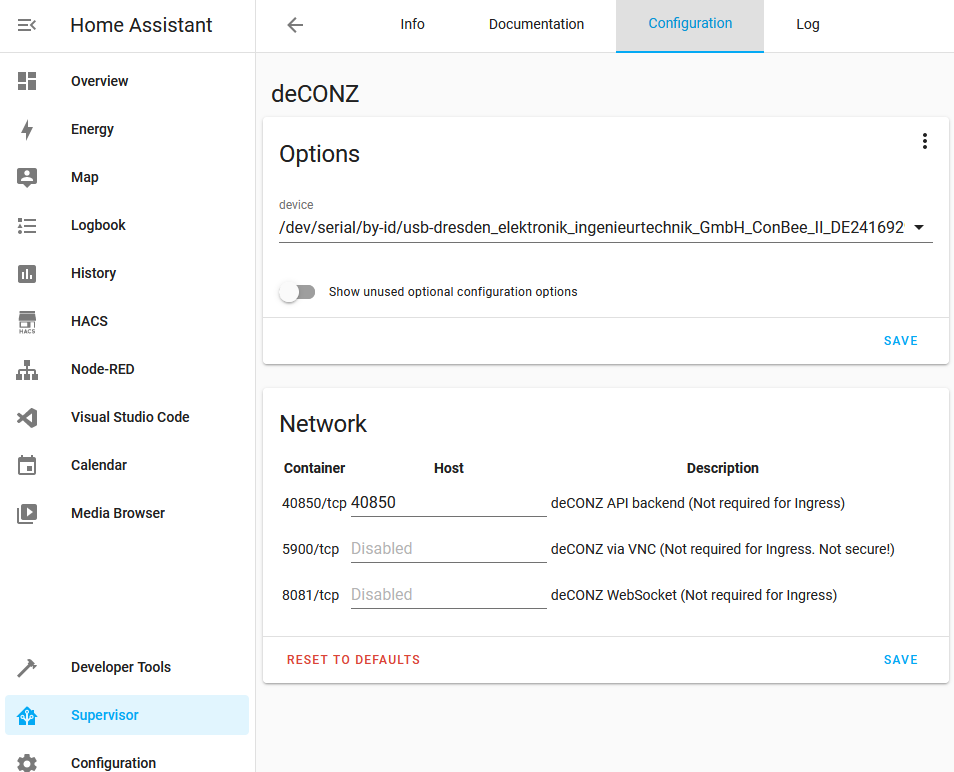
Task: Click the 40850/tcp container label
Action: tap(314, 504)
